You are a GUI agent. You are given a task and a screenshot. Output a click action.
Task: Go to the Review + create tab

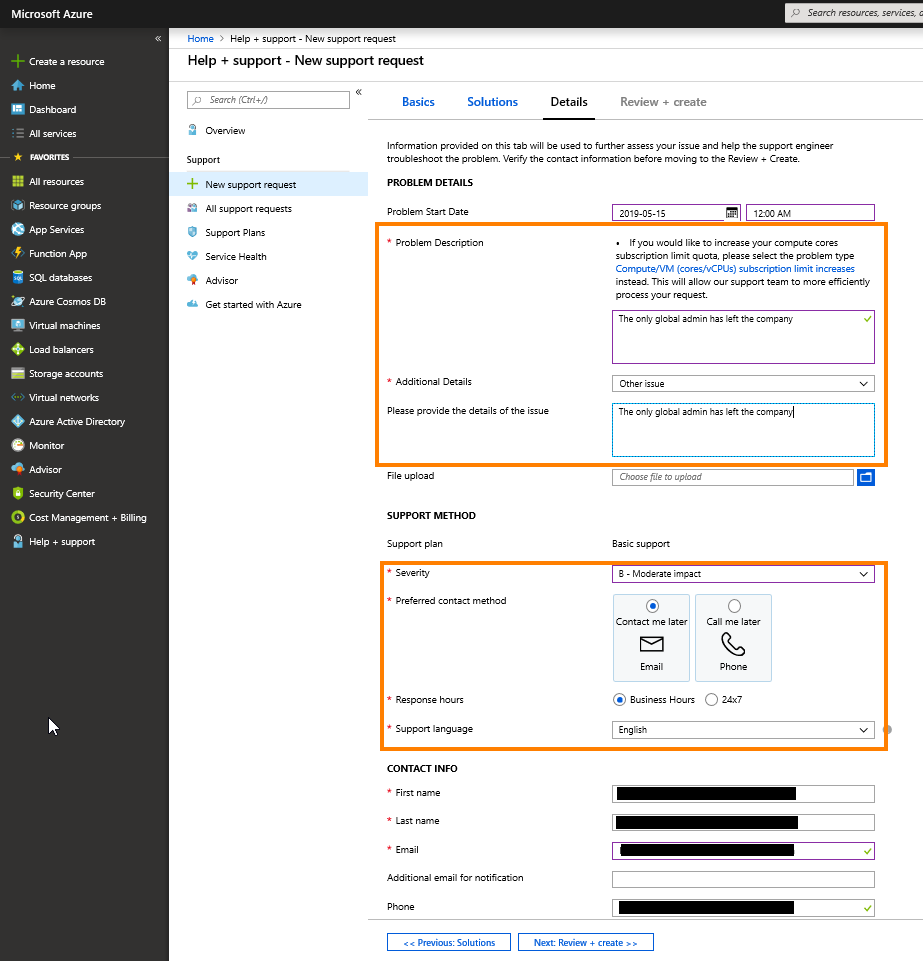663,102
